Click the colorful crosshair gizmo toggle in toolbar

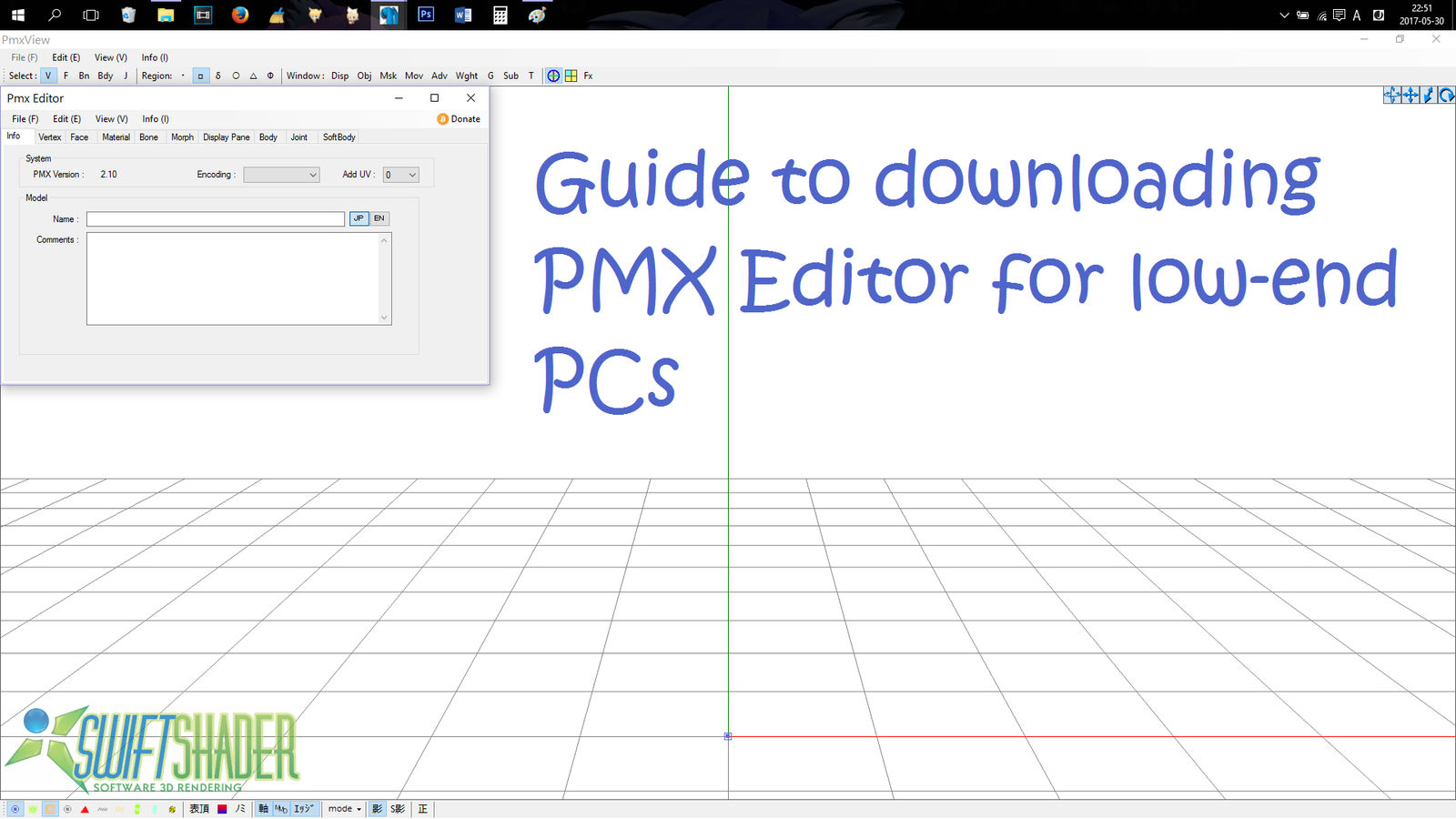click(552, 76)
